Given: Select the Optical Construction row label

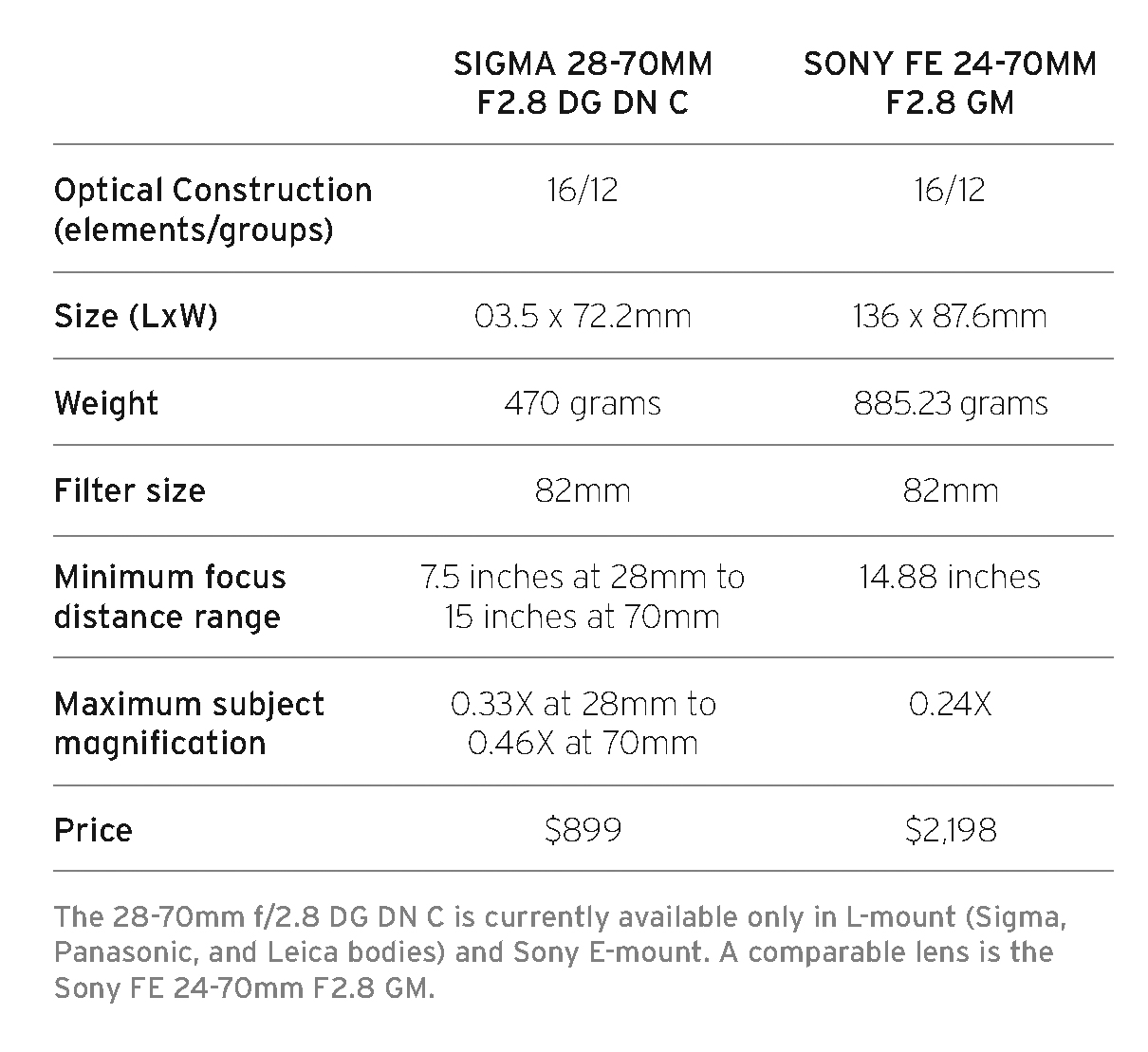Looking at the screenshot, I should (x=213, y=210).
